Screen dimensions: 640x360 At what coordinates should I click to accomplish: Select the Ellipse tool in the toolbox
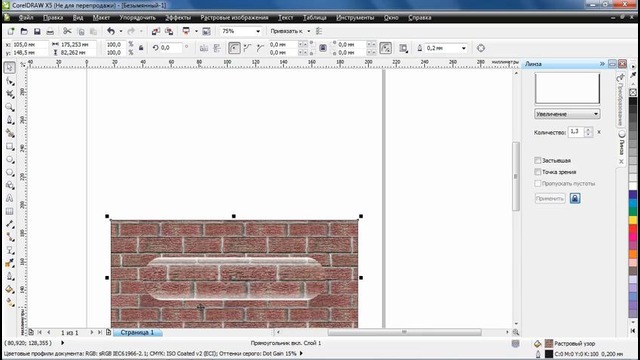pos(10,159)
